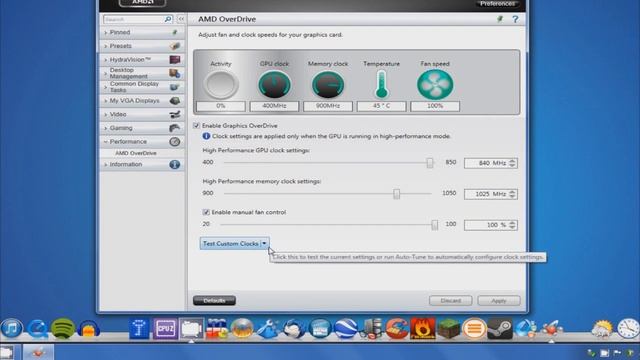Screen dimensions: 640x360
Task: Open the Thunderbird mail dock icon
Action: click(x=293, y=329)
